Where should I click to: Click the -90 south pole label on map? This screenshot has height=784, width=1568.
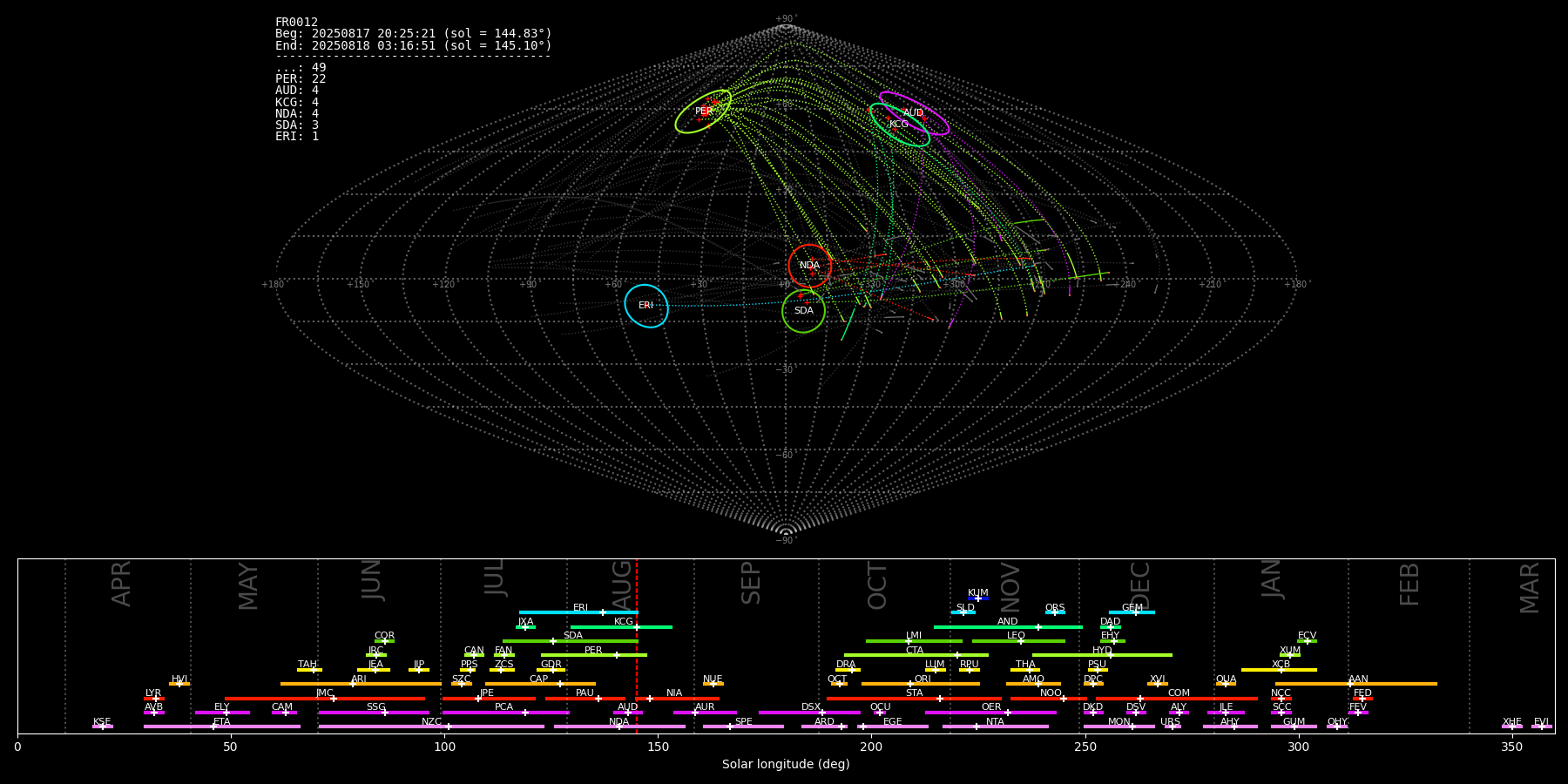(x=786, y=541)
